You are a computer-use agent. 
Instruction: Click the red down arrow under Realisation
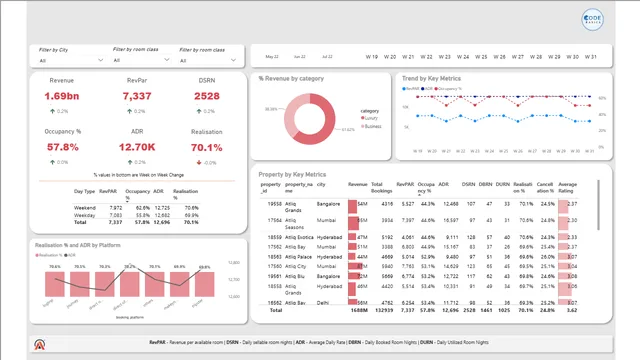[x=199, y=162]
